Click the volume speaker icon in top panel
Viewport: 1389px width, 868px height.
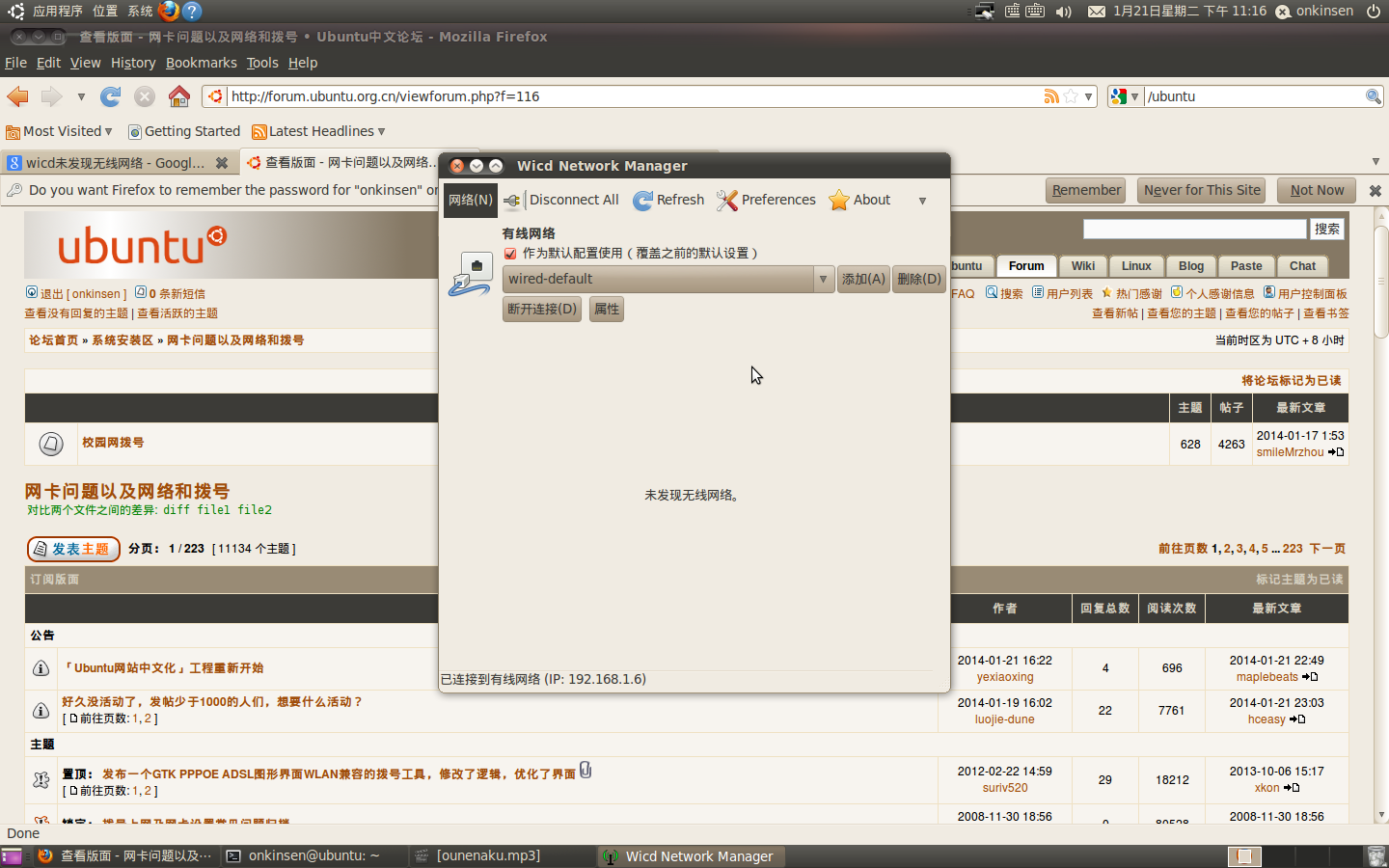click(1064, 12)
